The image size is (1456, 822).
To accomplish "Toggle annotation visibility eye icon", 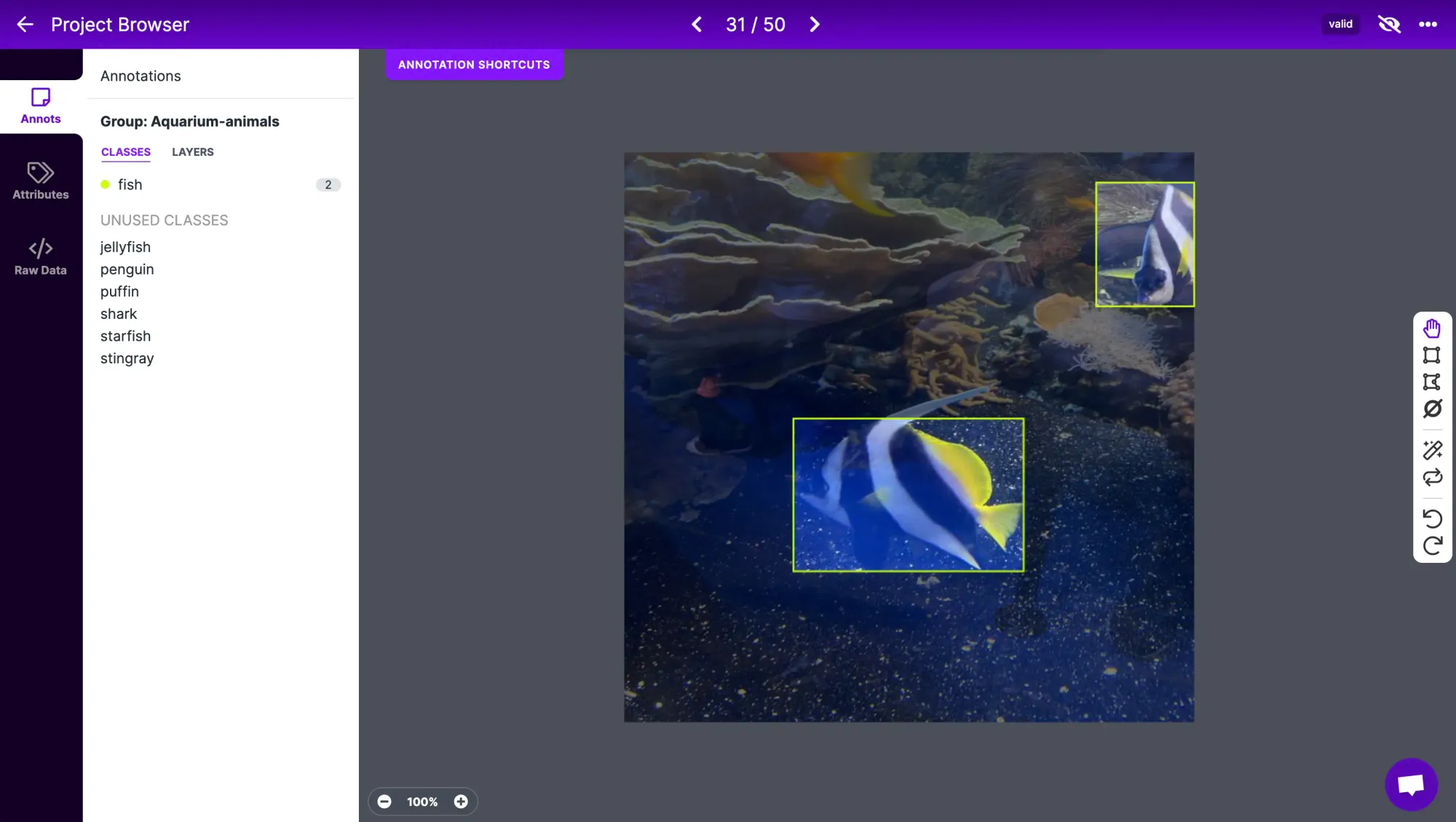I will (x=1389, y=24).
